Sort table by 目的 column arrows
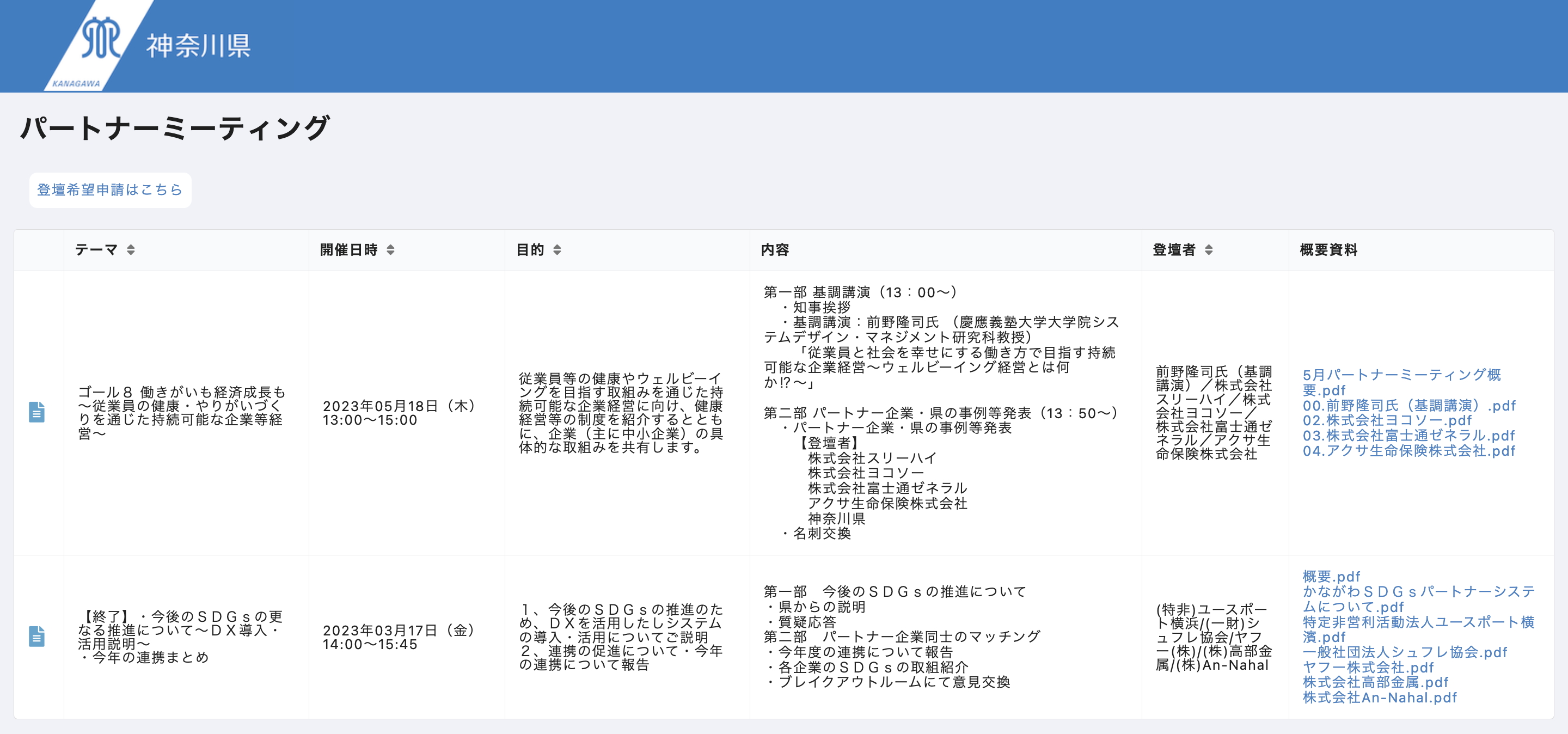1568x734 pixels. [x=556, y=249]
